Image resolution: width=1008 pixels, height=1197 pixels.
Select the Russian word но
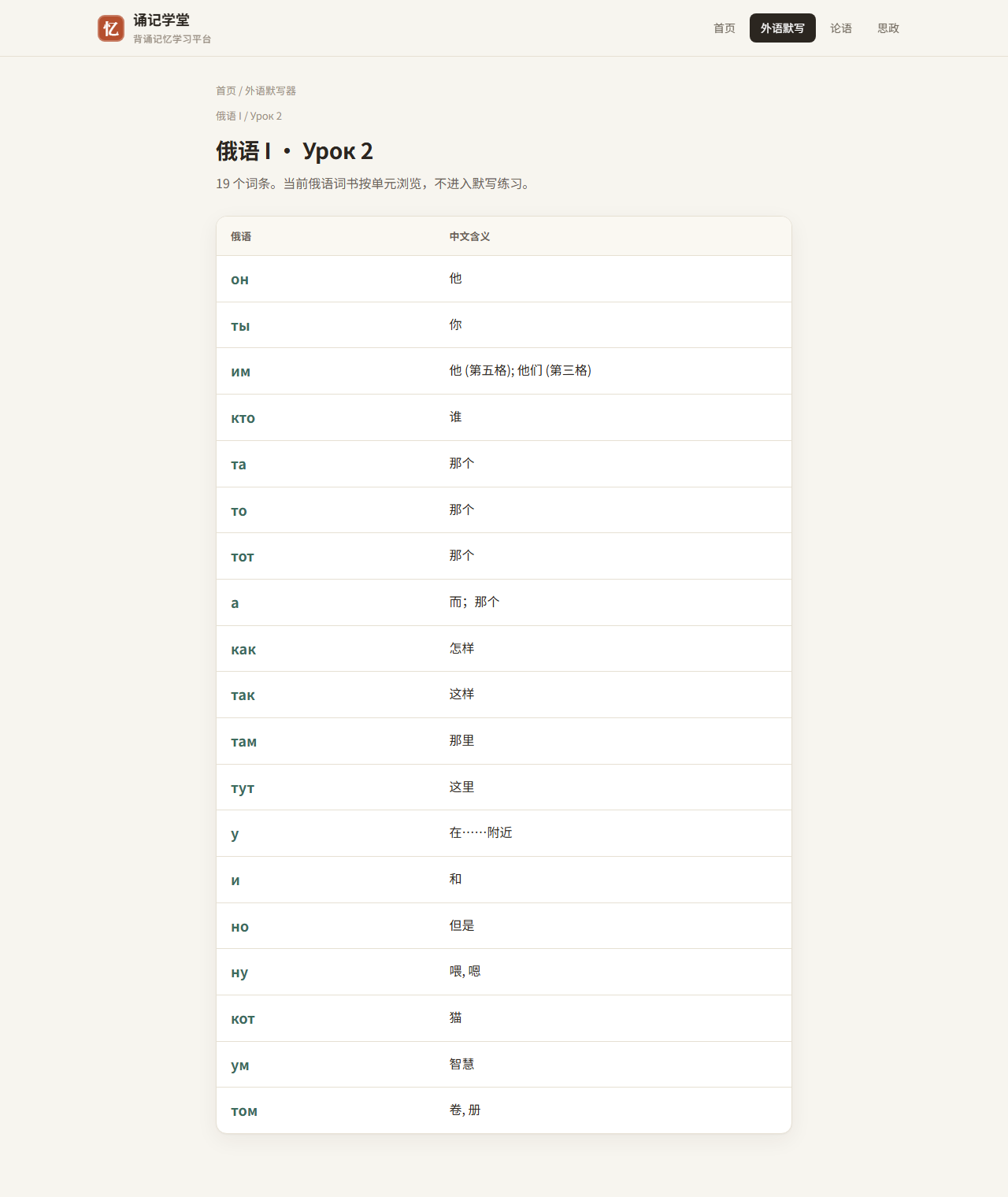pyautogui.click(x=239, y=927)
